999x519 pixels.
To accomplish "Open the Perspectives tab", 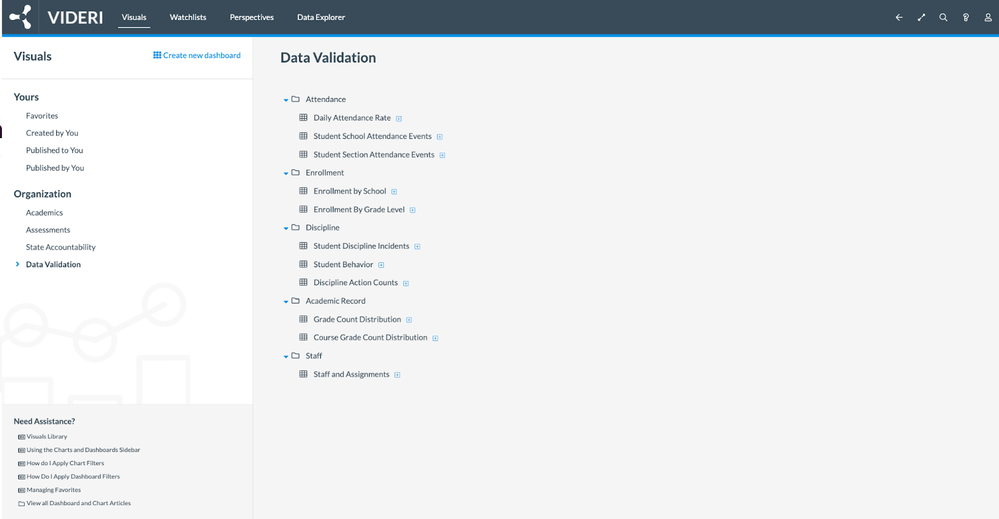I will [252, 17].
